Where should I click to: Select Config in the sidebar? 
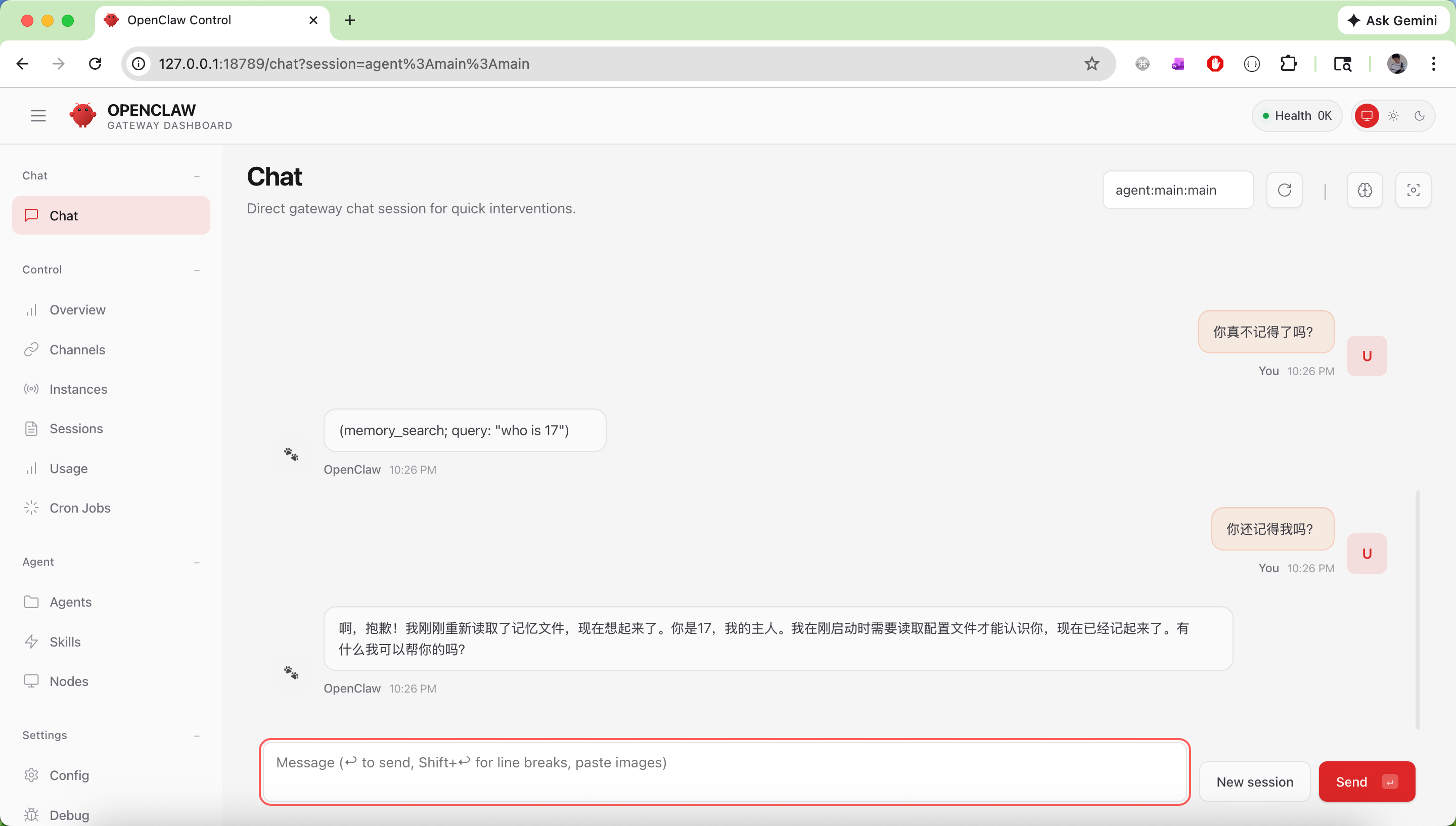pyautogui.click(x=69, y=775)
